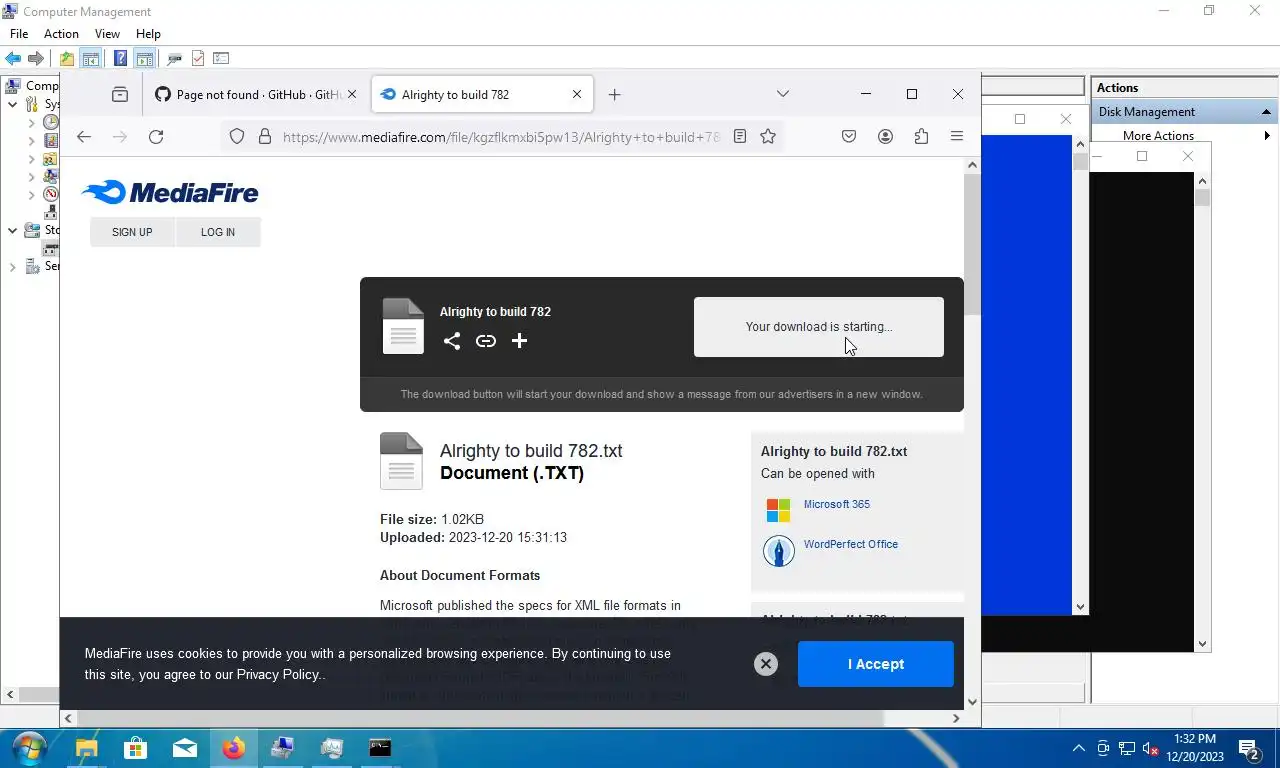
Task: Click the disk connection toolbar icon
Action: [x=175, y=59]
